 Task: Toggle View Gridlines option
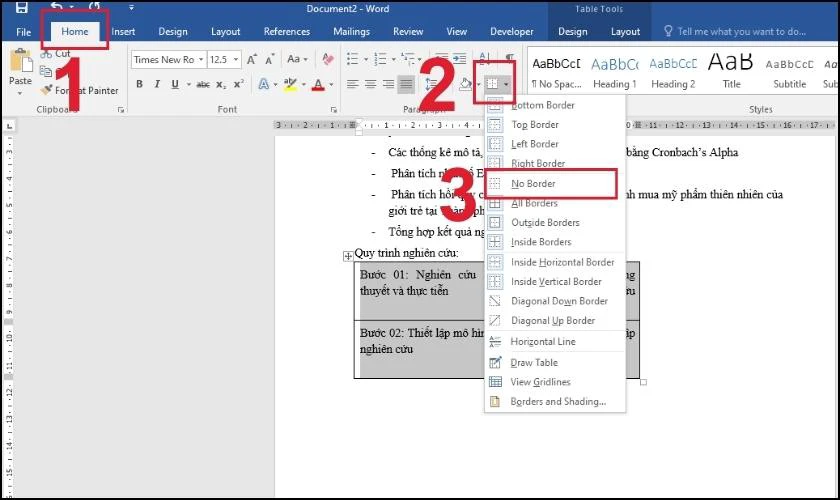pyautogui.click(x=554, y=382)
